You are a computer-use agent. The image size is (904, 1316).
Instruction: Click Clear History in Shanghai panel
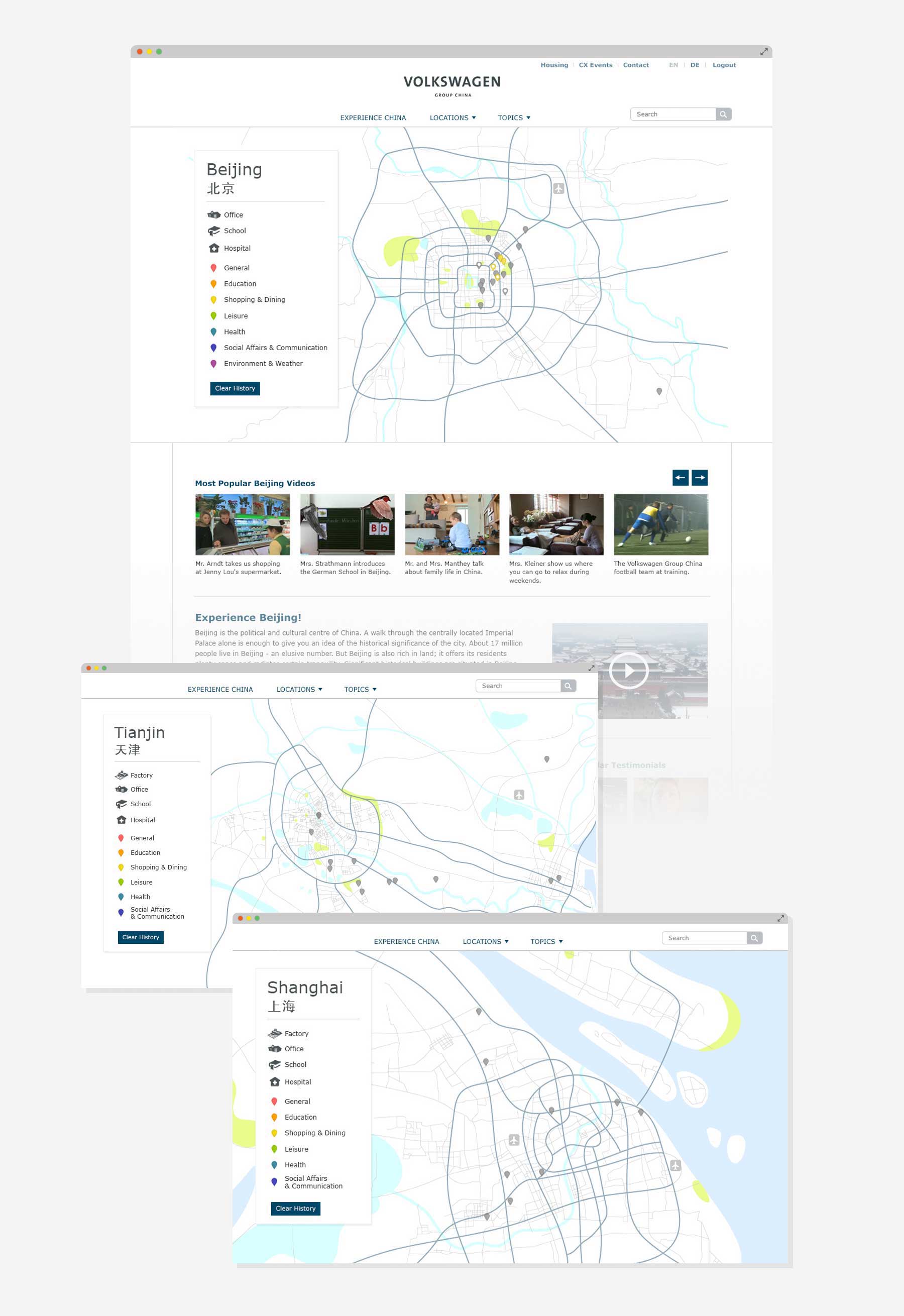[x=296, y=1209]
